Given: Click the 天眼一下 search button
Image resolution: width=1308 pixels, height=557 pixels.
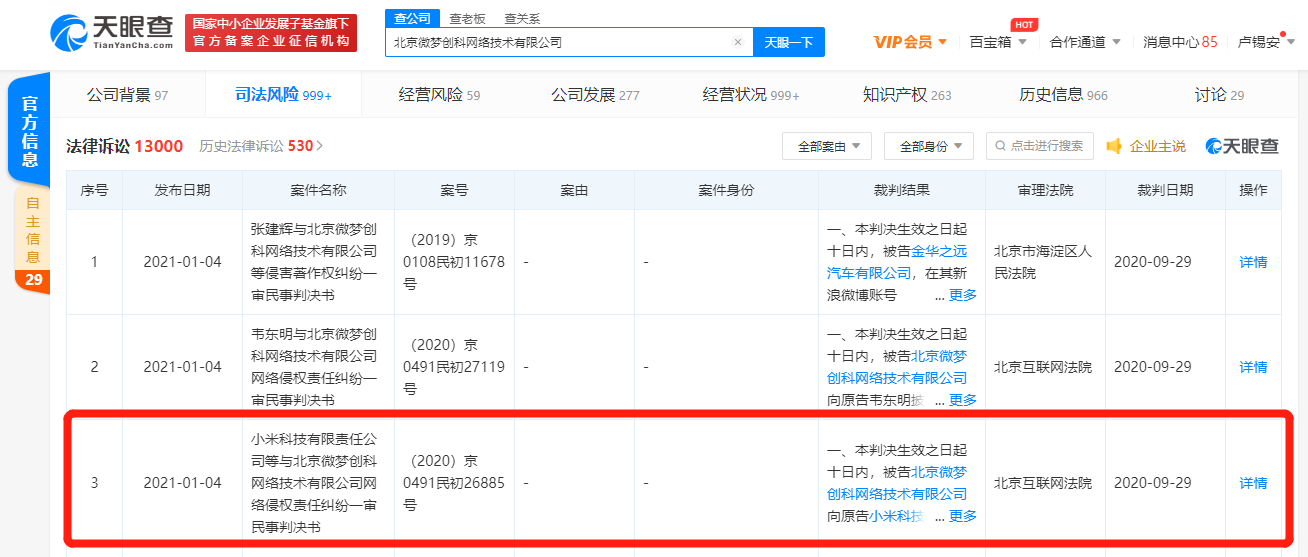Looking at the screenshot, I should (789, 42).
